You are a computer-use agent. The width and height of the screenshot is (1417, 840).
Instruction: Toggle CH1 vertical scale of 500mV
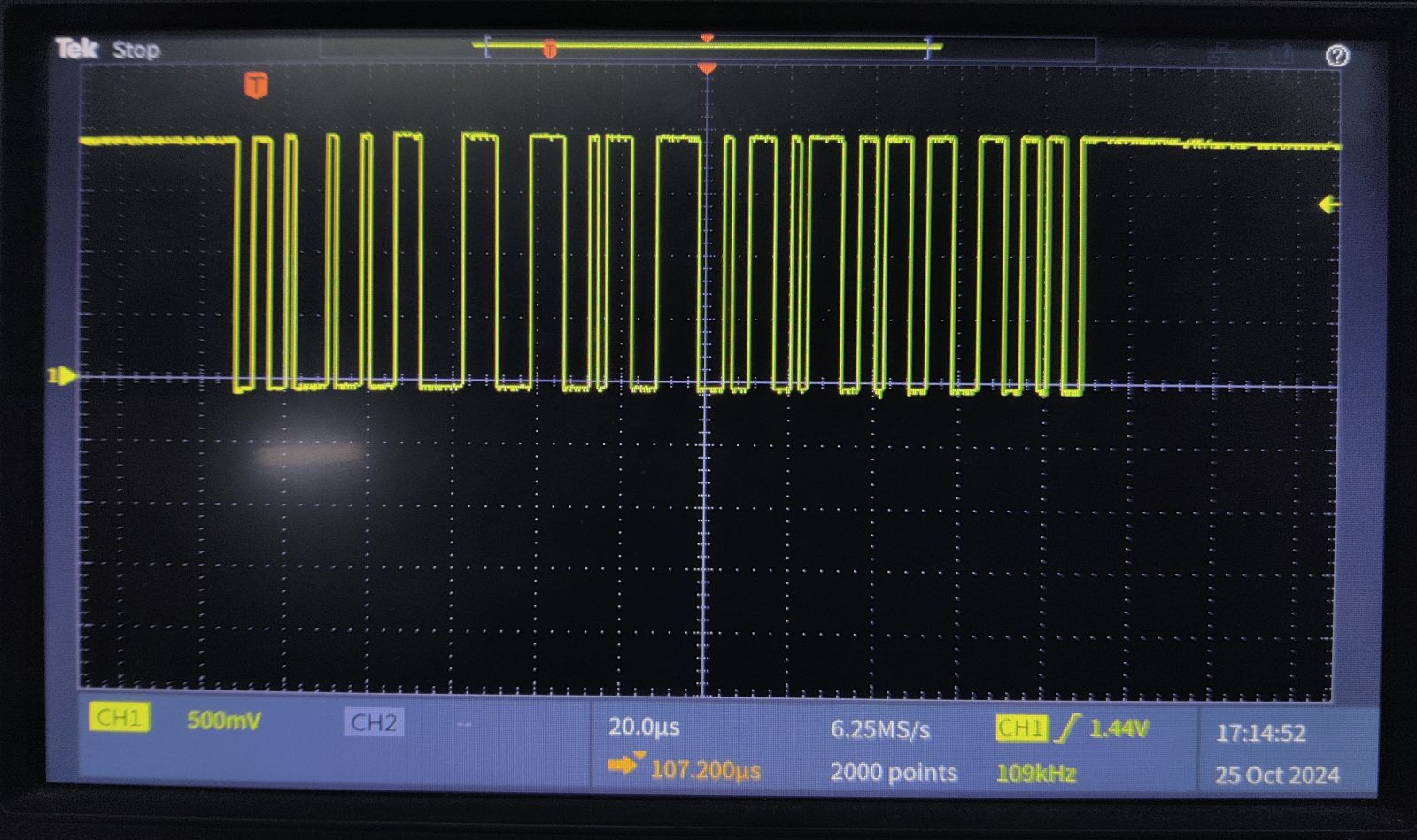click(x=225, y=721)
